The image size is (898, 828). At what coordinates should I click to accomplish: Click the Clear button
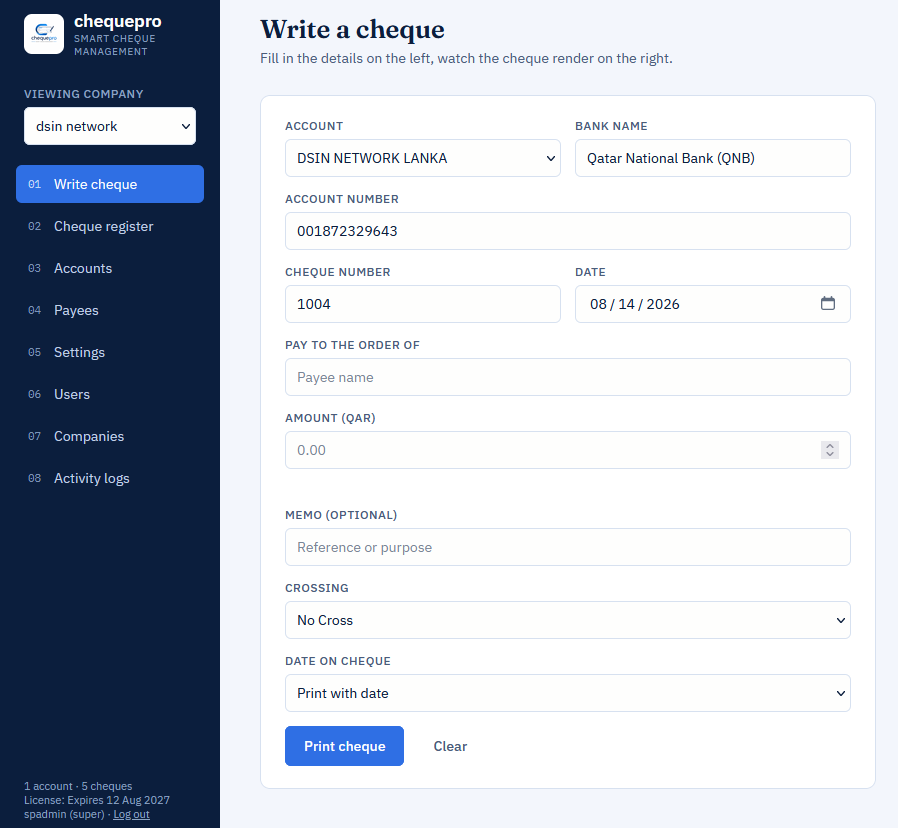(x=450, y=746)
